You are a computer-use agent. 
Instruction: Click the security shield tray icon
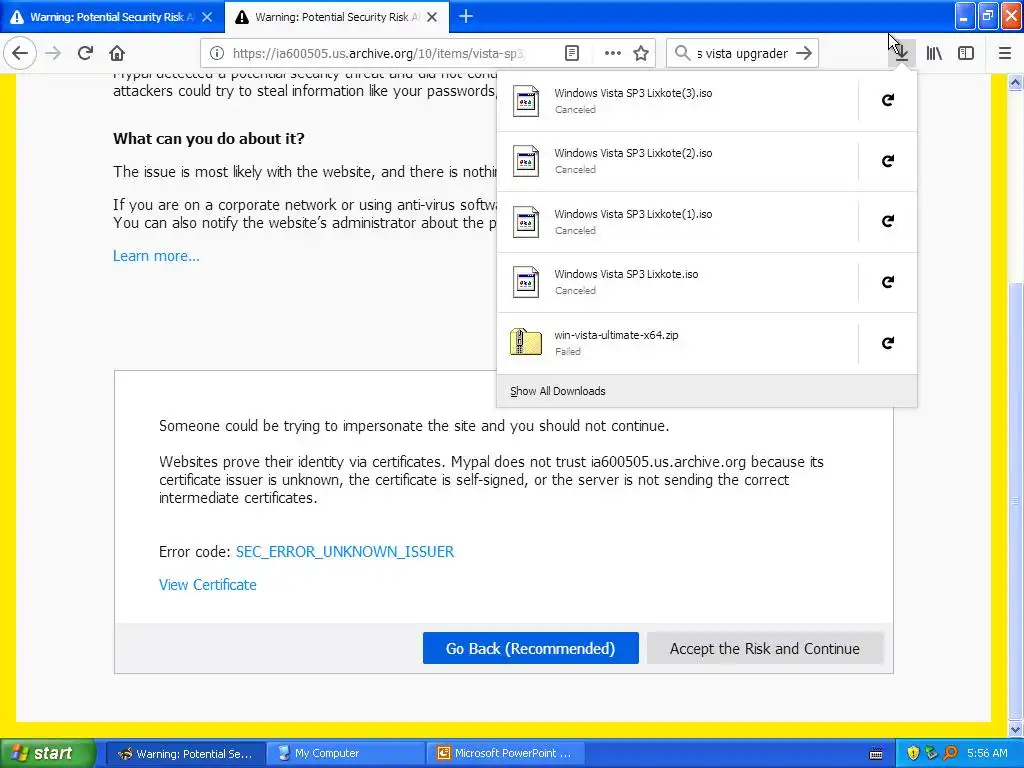click(x=913, y=753)
